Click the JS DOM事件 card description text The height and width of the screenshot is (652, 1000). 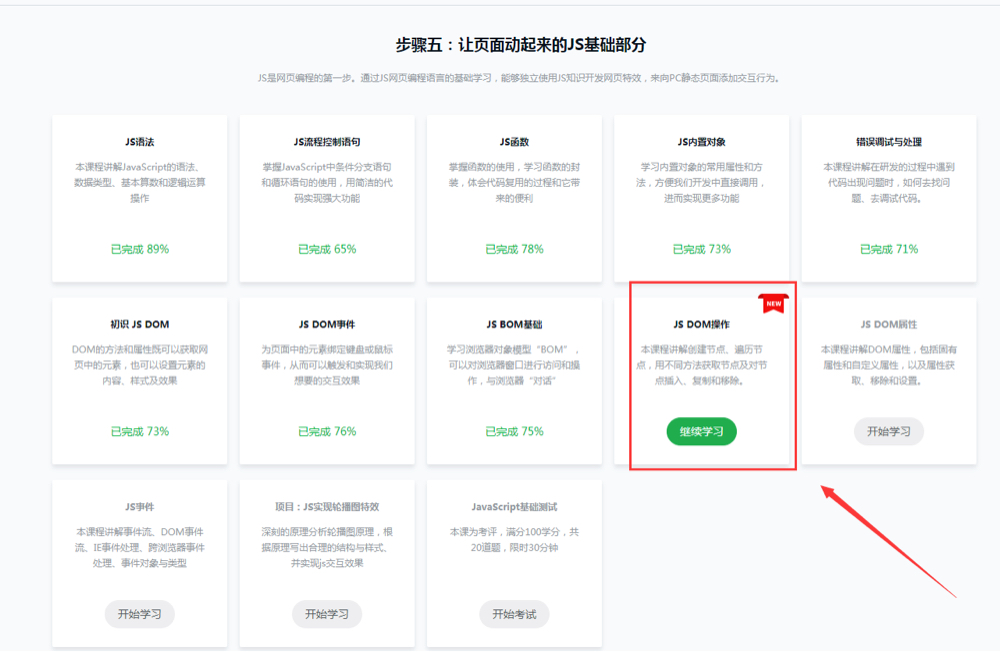[x=327, y=365]
